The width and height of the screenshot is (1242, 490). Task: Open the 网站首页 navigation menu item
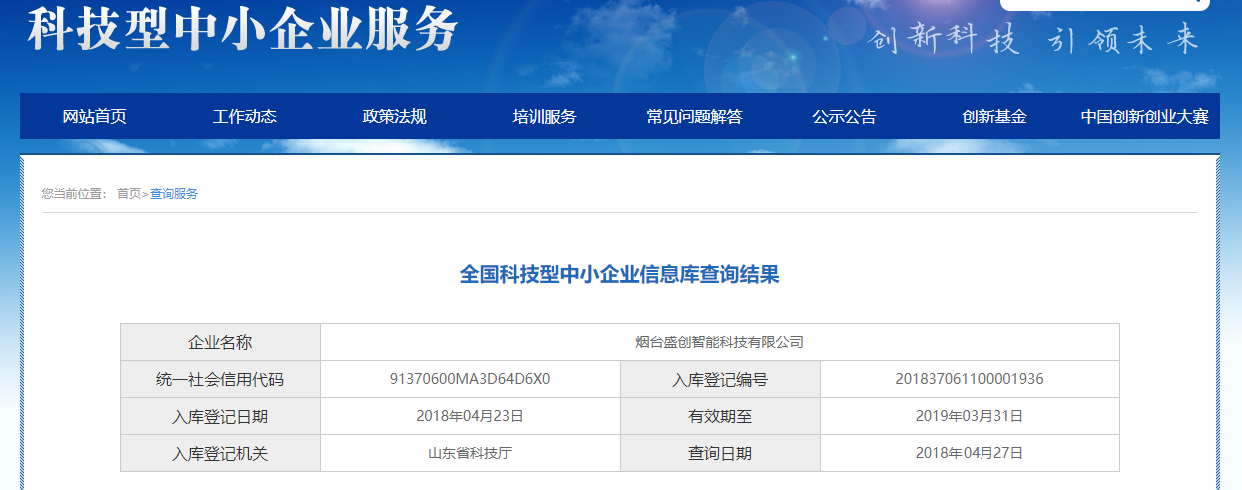[95, 117]
